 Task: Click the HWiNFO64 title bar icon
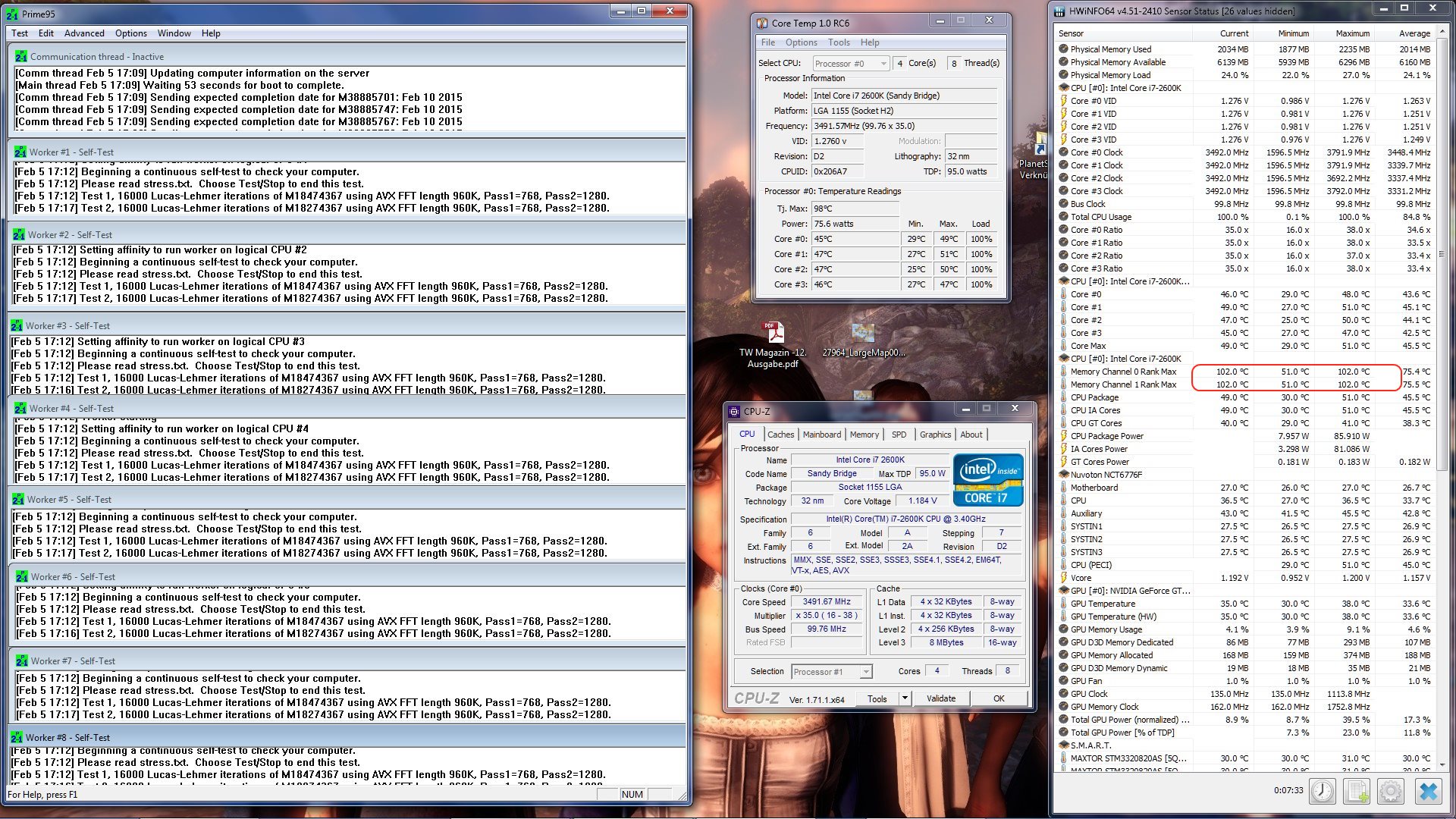(1059, 11)
